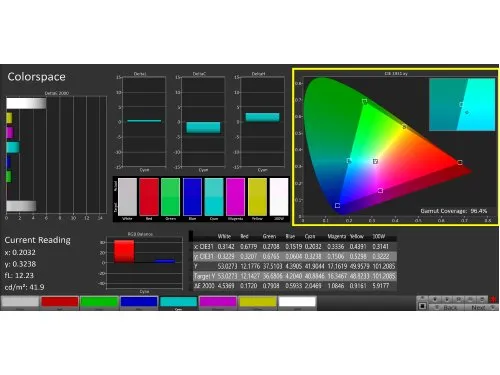The height and width of the screenshot is (375, 500).
Task: Click the right-pointing play arrow toolbar icon
Action: point(447,299)
